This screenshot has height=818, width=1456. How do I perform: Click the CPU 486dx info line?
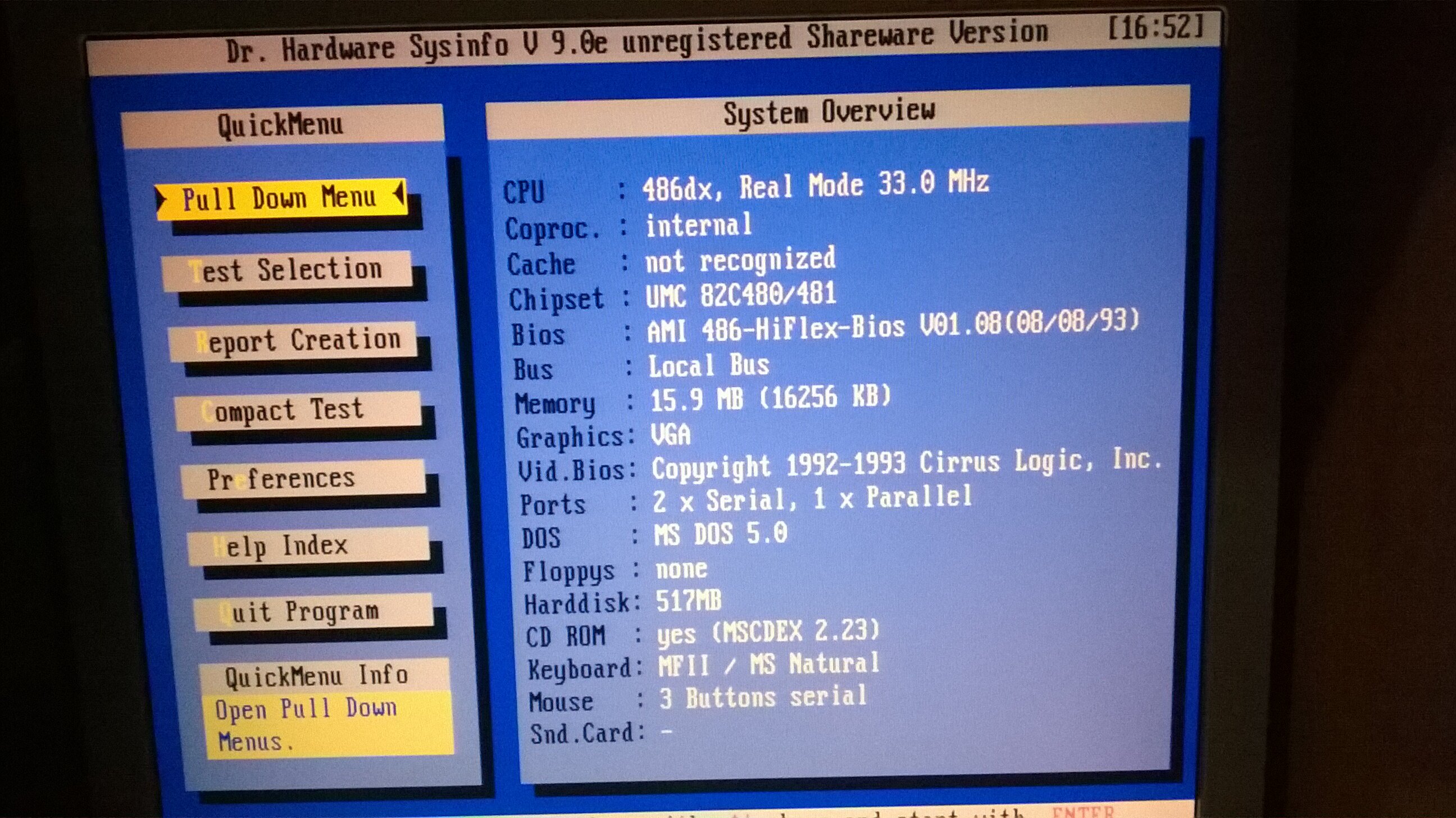point(815,186)
